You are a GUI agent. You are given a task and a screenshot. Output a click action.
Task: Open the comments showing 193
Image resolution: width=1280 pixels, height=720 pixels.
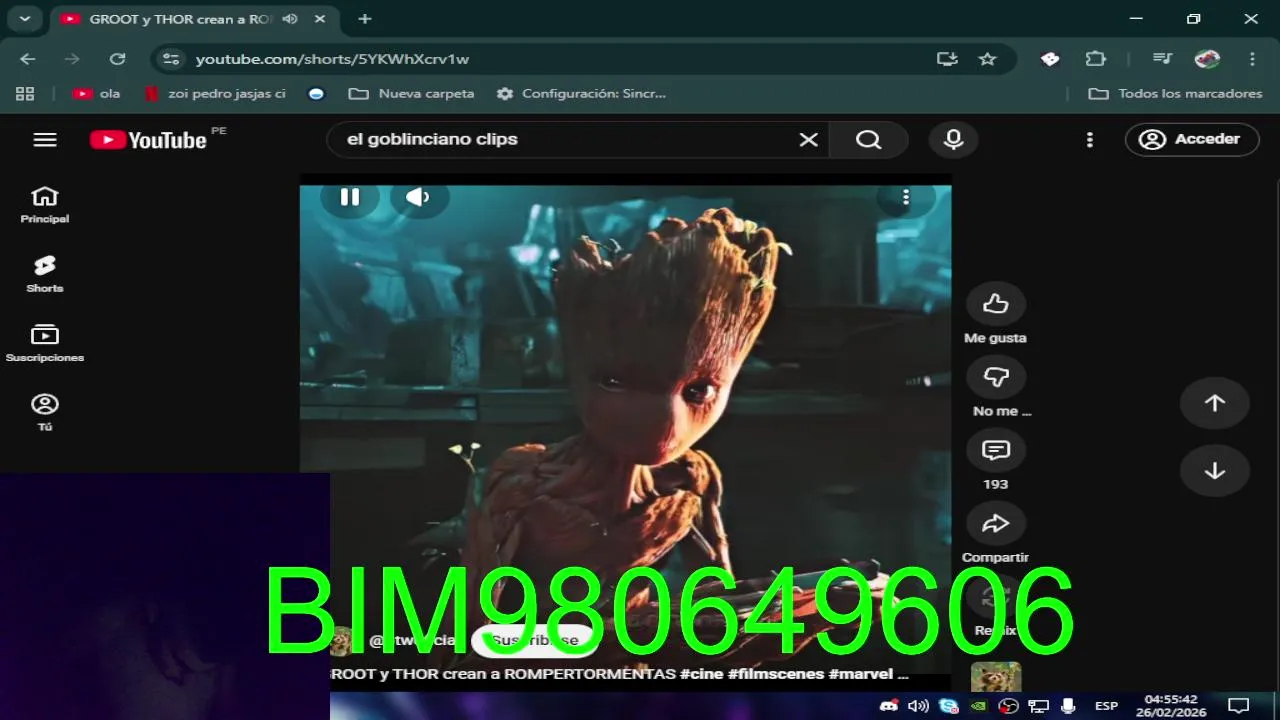point(996,450)
